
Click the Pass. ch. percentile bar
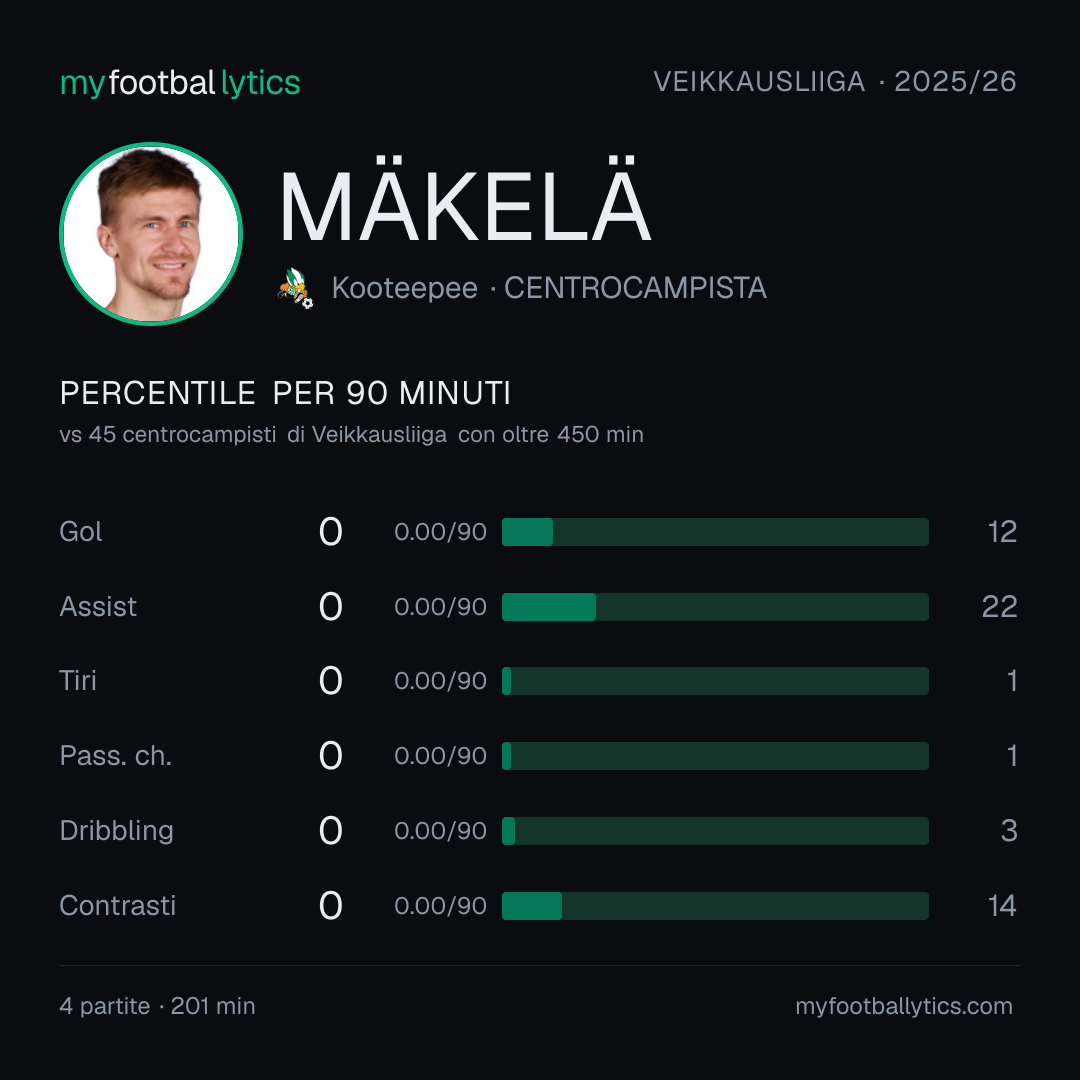[x=715, y=756]
